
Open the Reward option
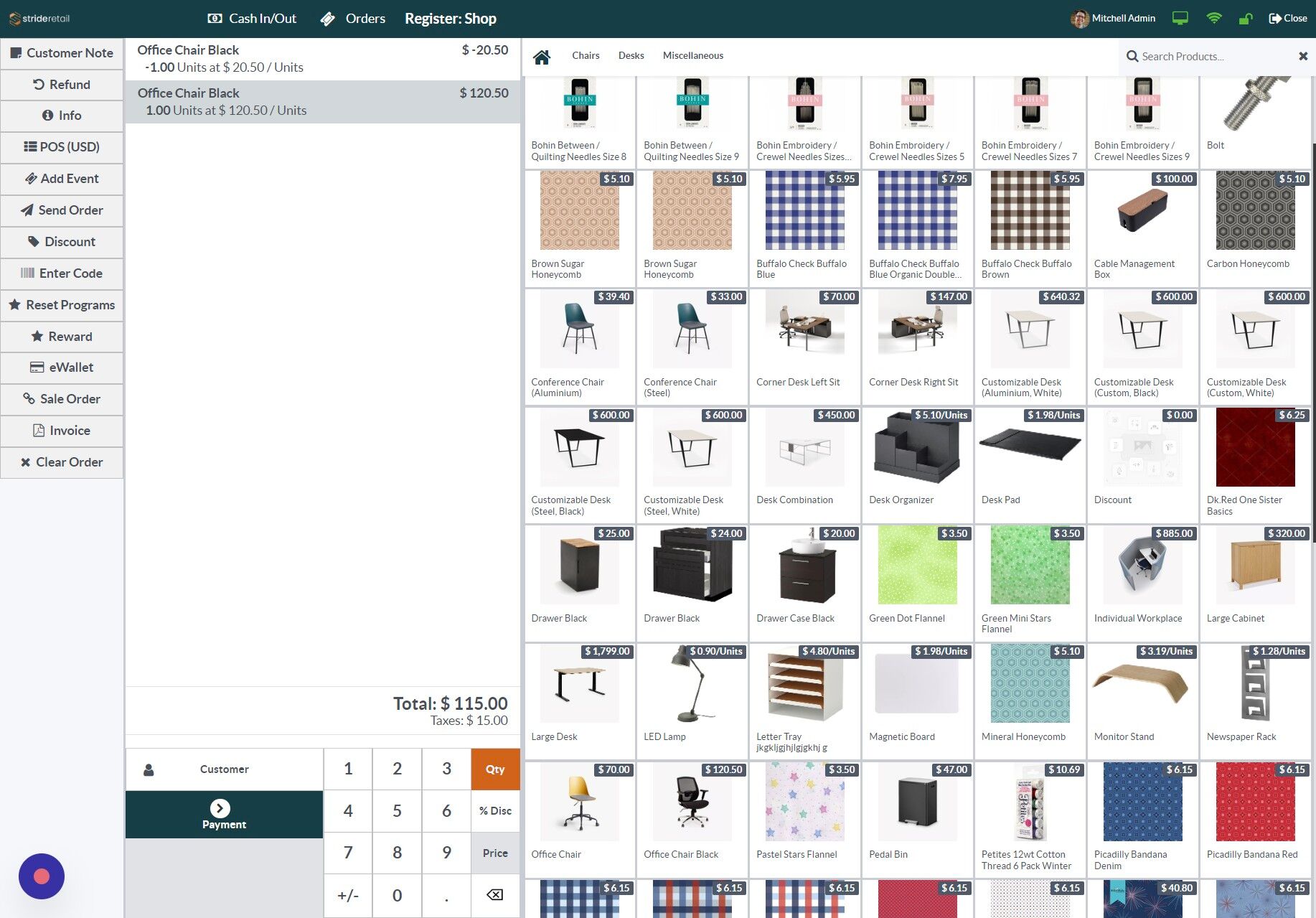(62, 337)
